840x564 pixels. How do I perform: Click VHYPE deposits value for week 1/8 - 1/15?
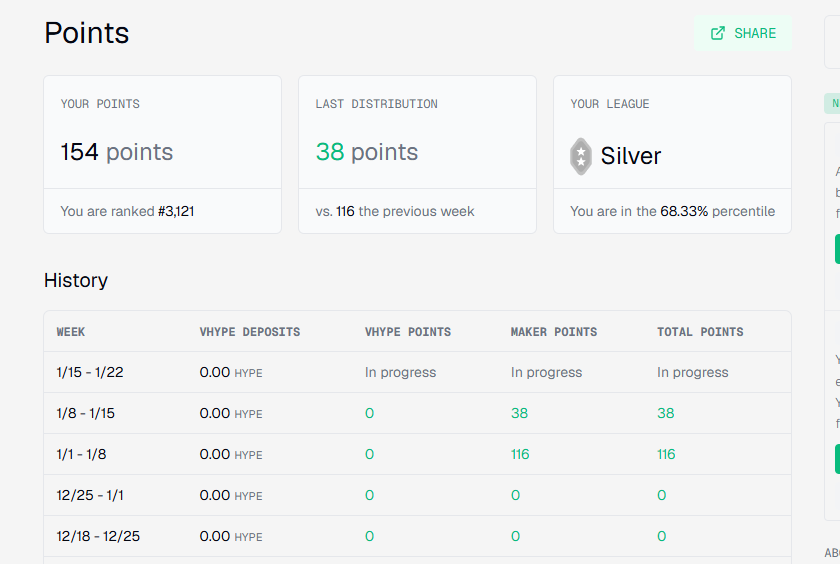pos(231,413)
